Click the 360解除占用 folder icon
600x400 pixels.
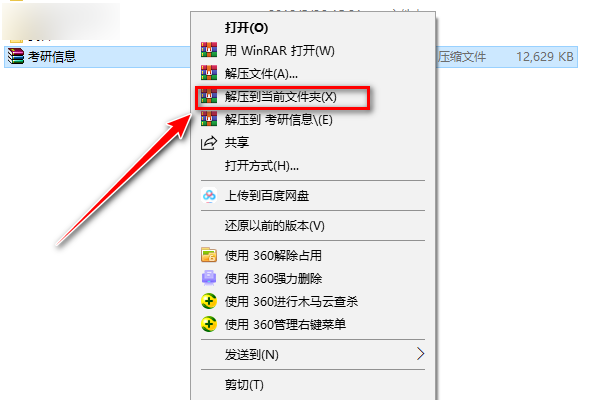(209, 255)
